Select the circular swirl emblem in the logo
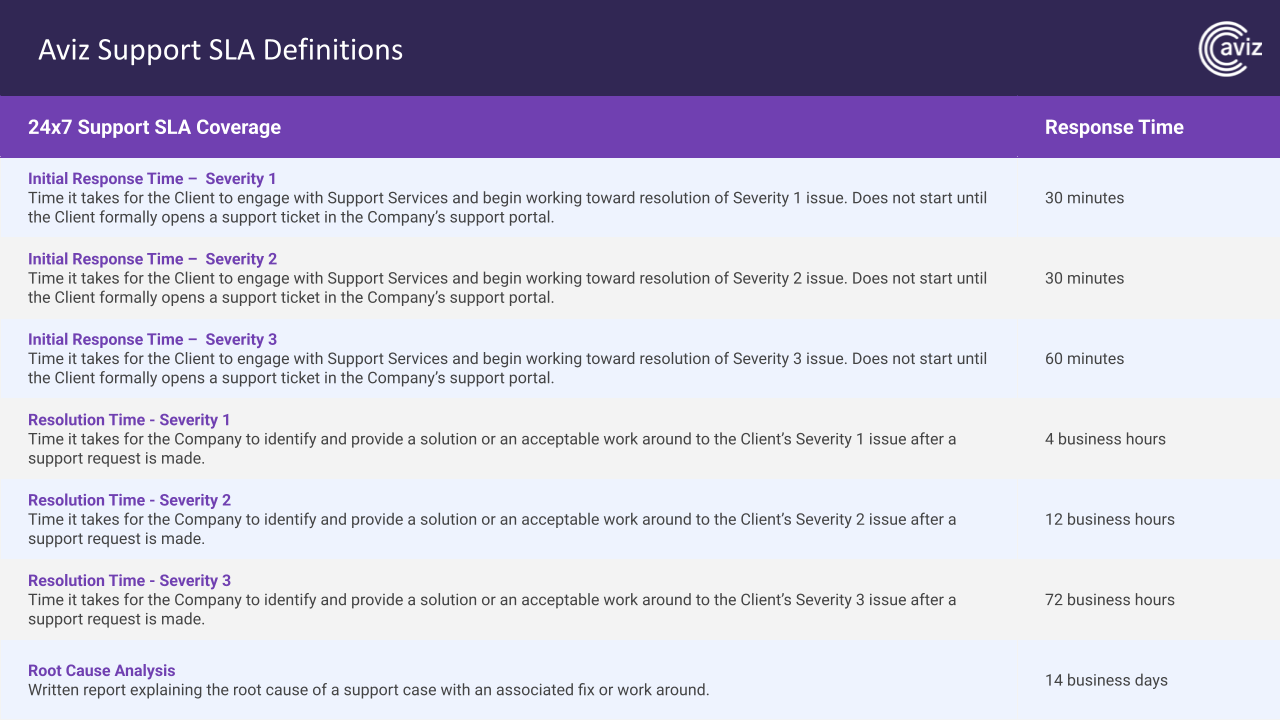This screenshot has width=1280, height=720. pyautogui.click(x=1222, y=48)
